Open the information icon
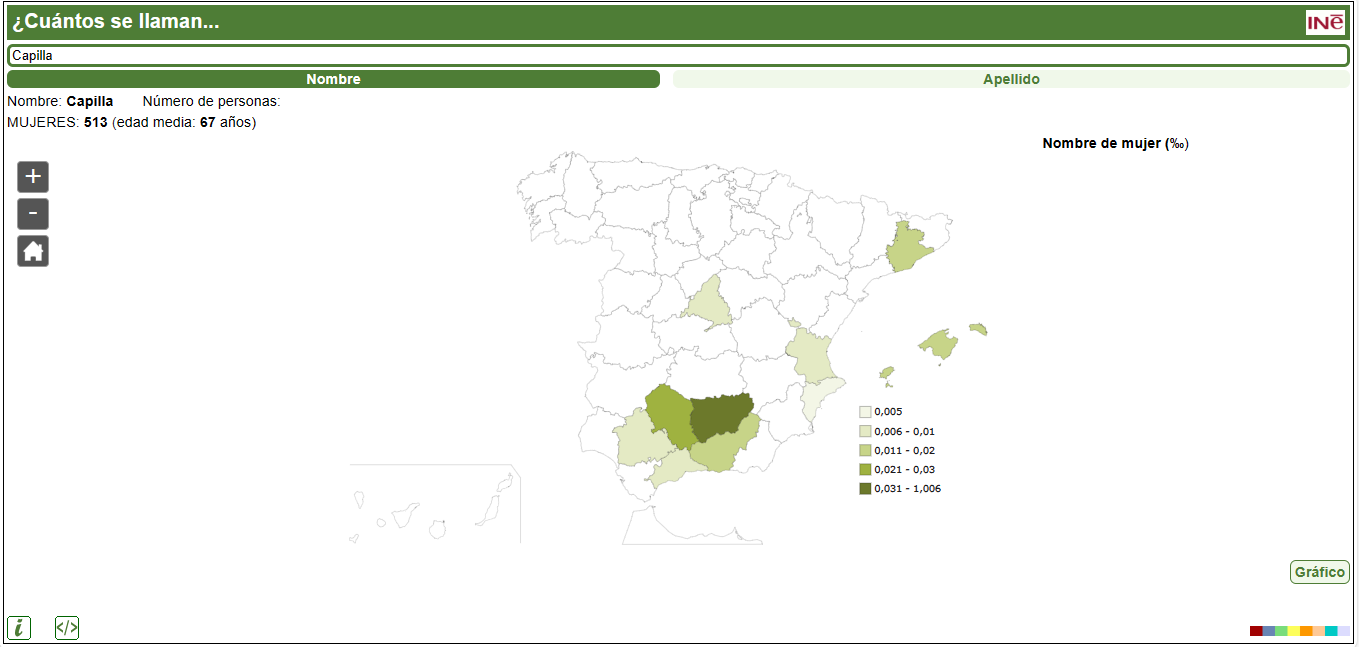This screenshot has height=647, width=1359. point(19,628)
